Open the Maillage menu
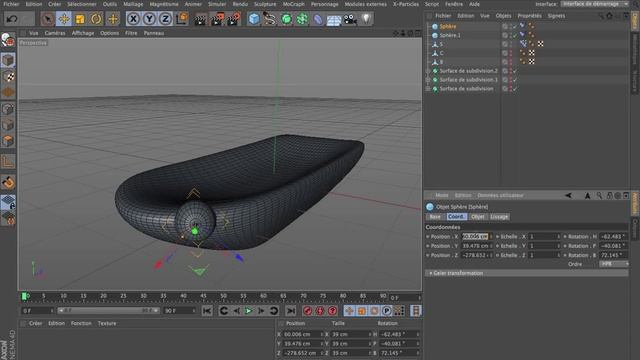Image resolution: width=640 pixels, height=360 pixels. (133, 4)
